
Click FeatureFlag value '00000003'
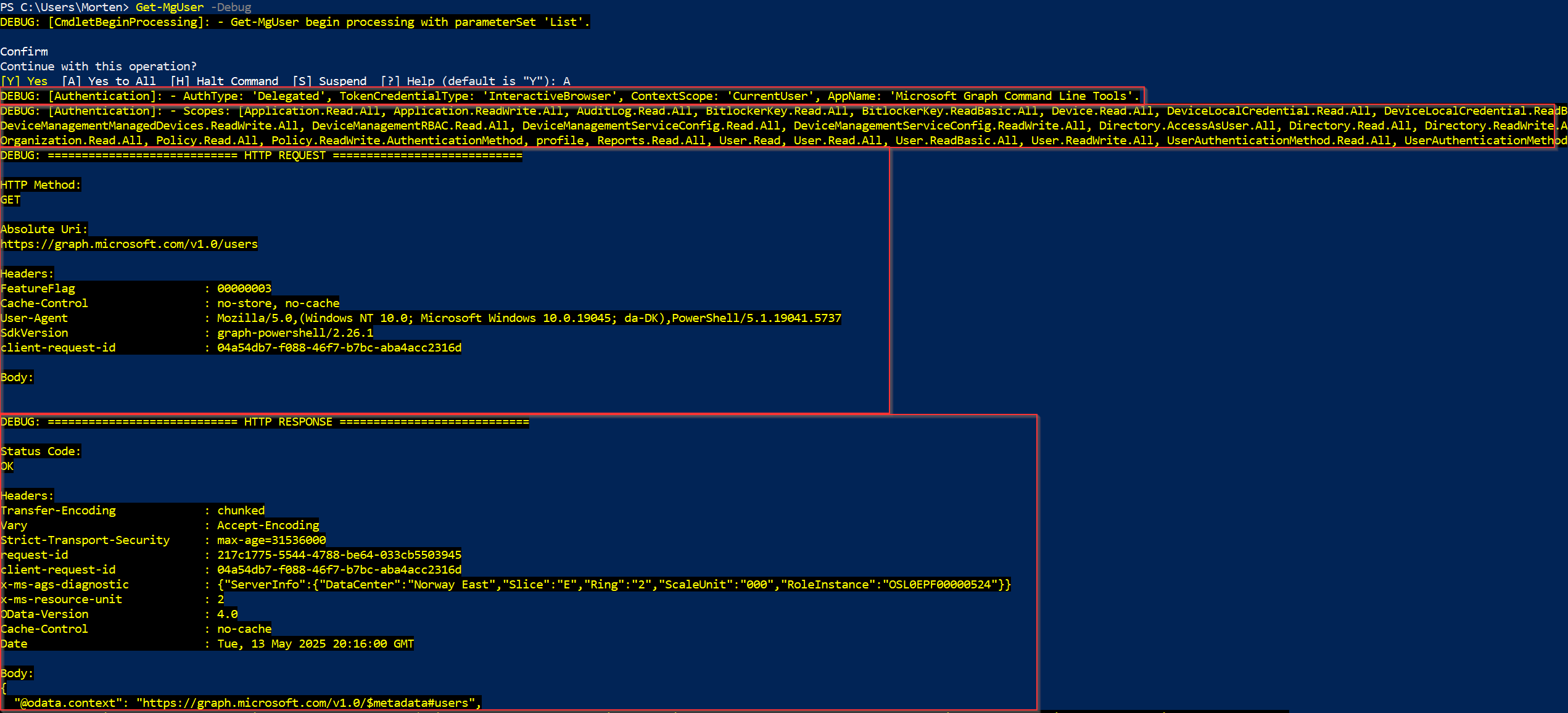[x=244, y=289]
